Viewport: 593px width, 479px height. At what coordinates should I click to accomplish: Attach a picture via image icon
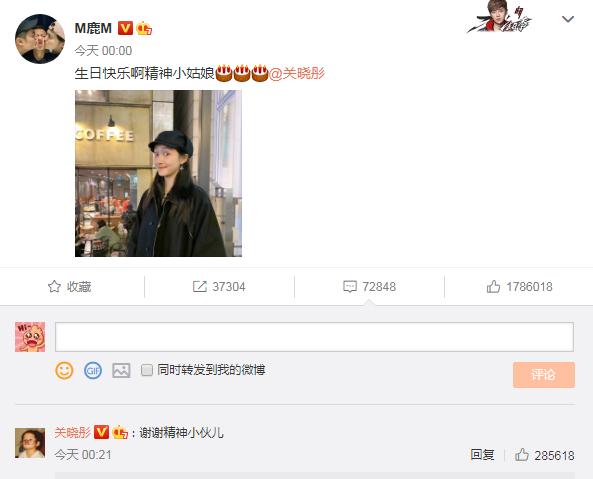tap(121, 370)
